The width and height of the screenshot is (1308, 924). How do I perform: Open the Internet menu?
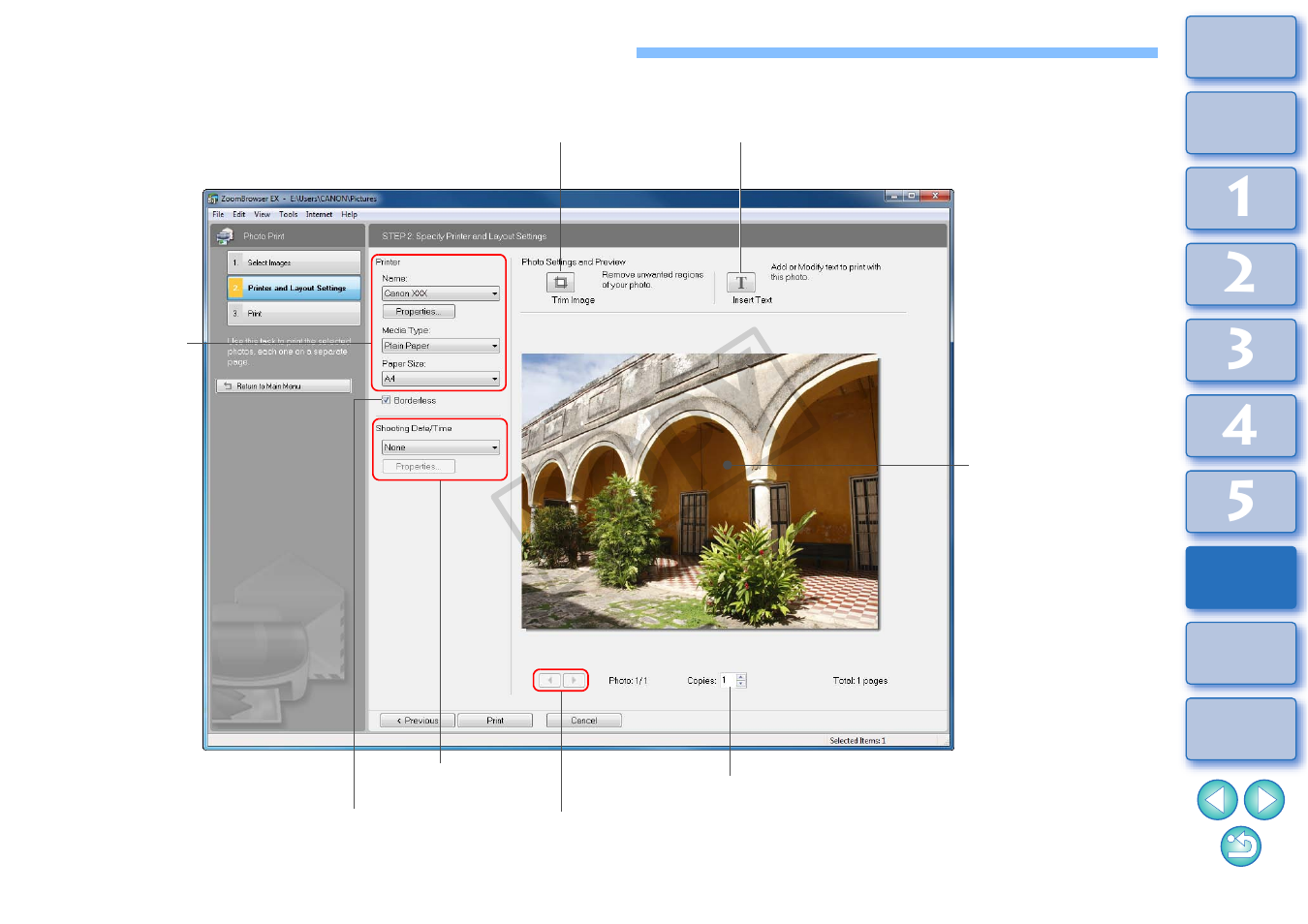[x=319, y=214]
